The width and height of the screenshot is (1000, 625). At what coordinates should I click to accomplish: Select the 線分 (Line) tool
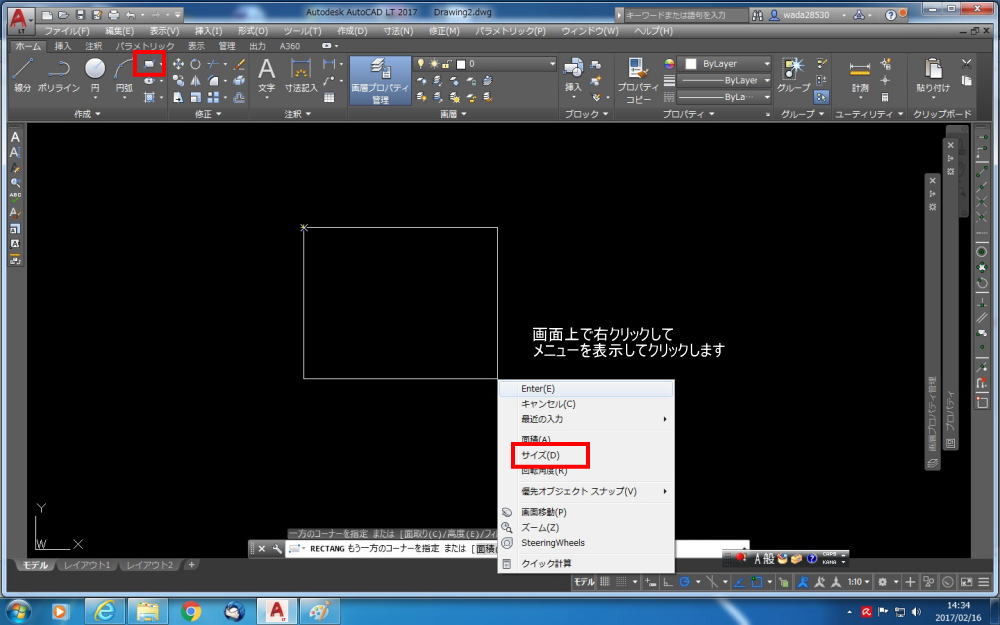point(23,75)
